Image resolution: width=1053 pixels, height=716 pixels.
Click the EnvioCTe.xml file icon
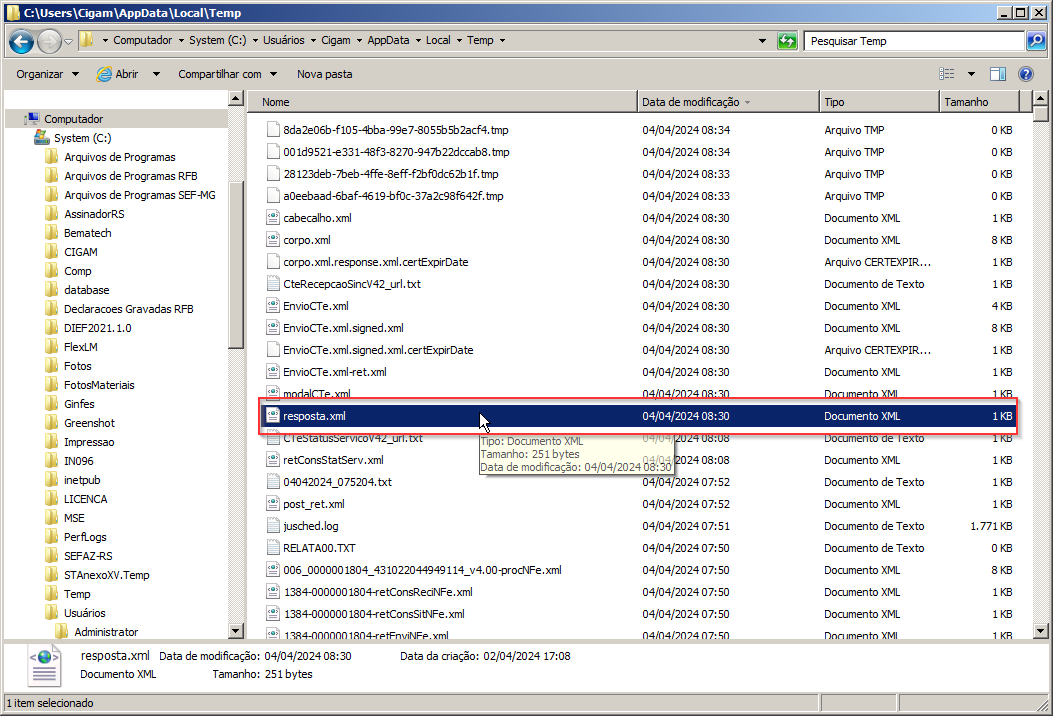[273, 306]
